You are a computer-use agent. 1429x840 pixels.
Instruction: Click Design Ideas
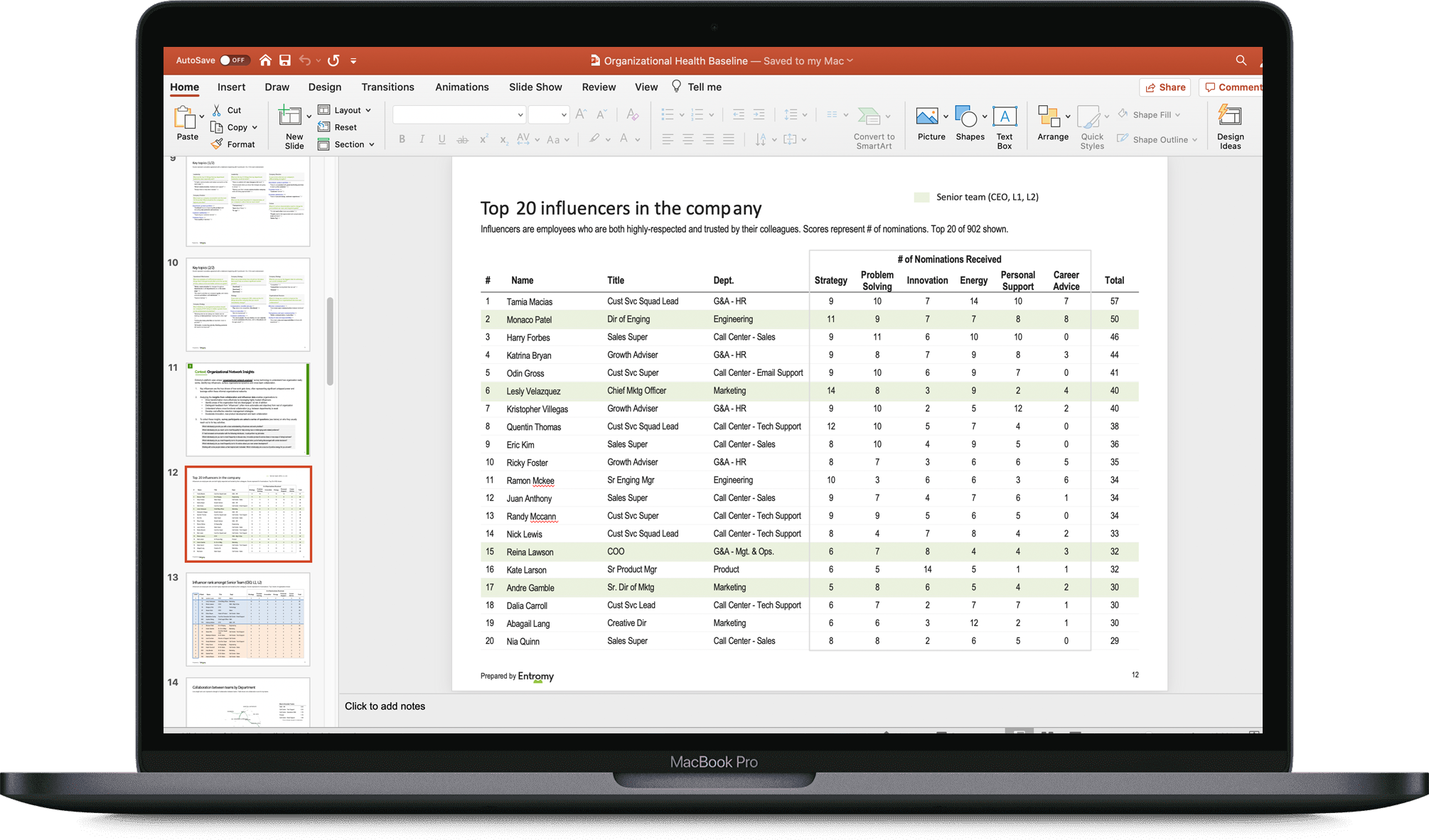(x=1230, y=126)
